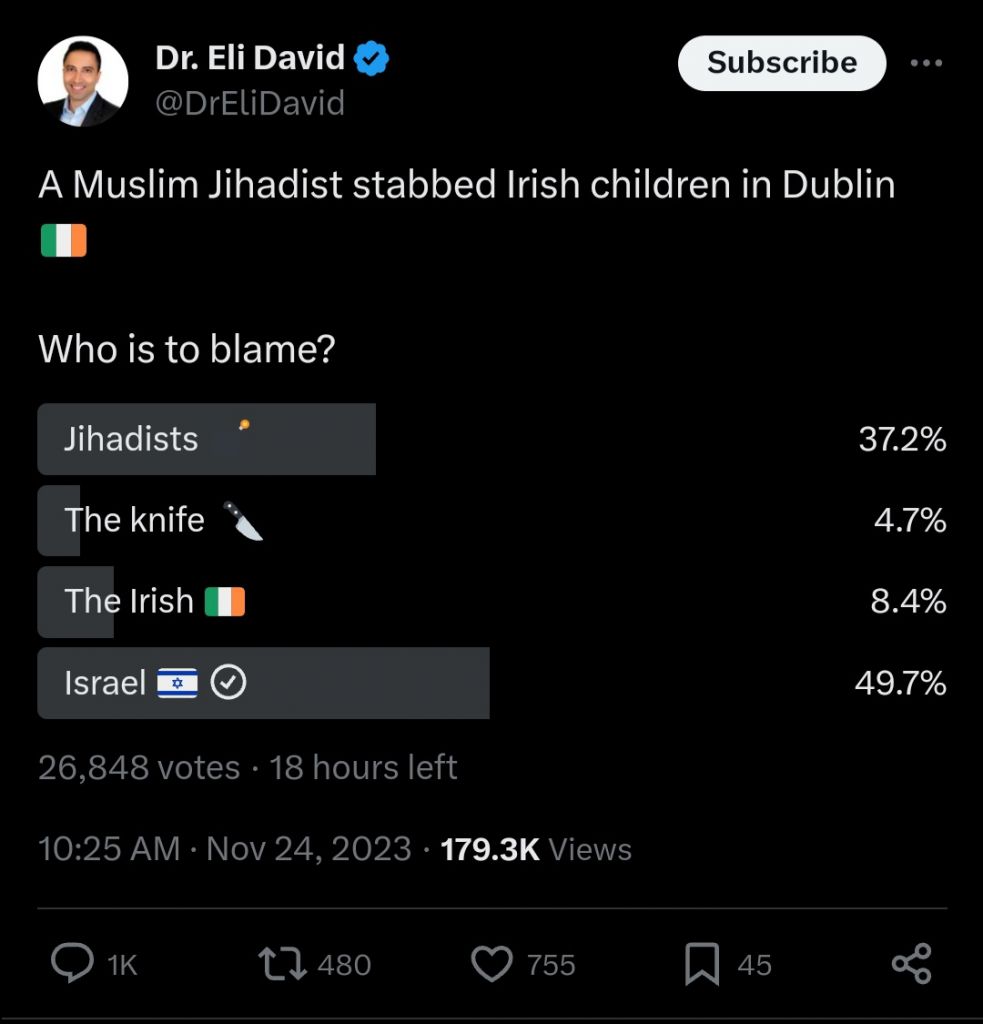Open the 179.3K Views analytics
Screen dimensions: 983x1024
point(536,849)
